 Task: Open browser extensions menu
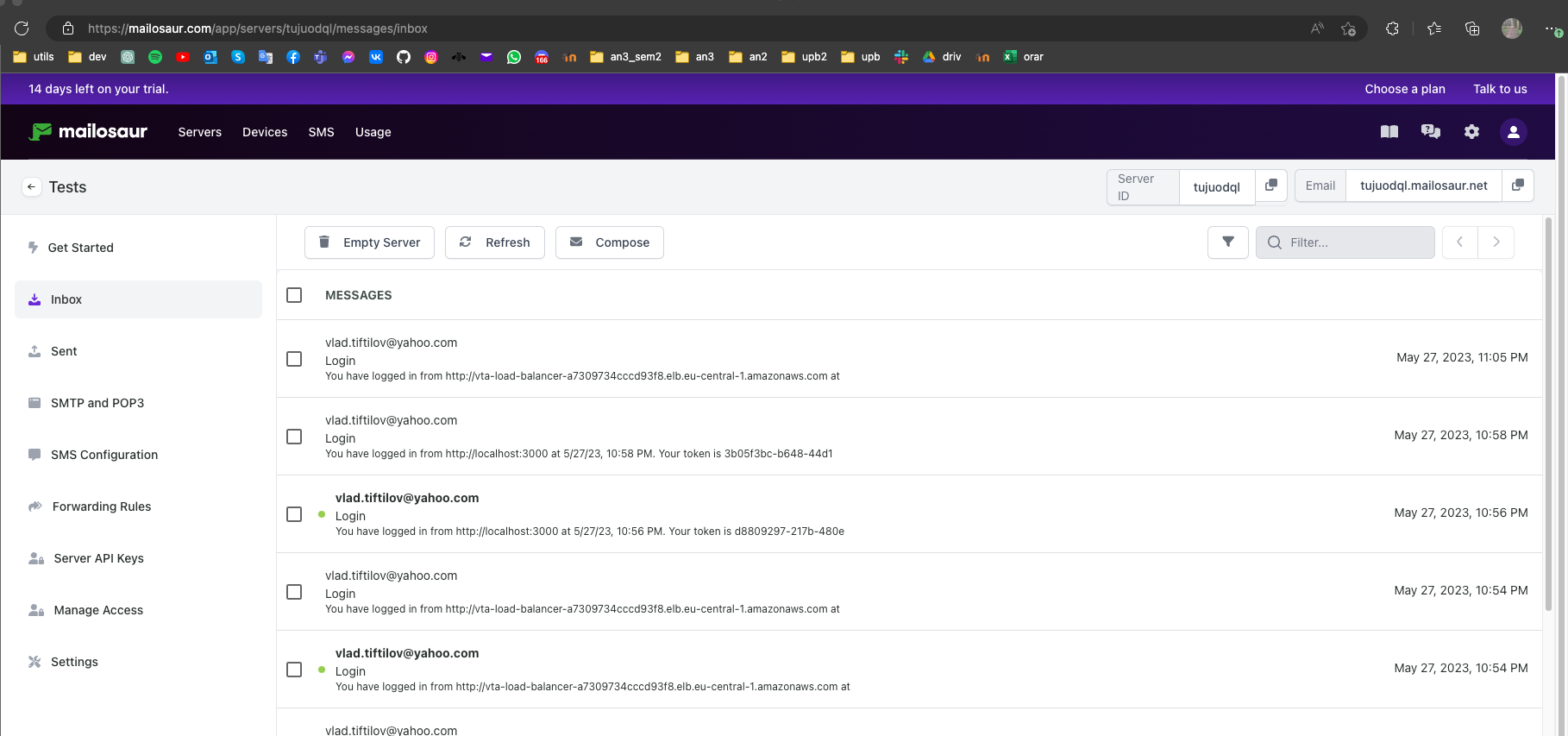click(x=1392, y=28)
